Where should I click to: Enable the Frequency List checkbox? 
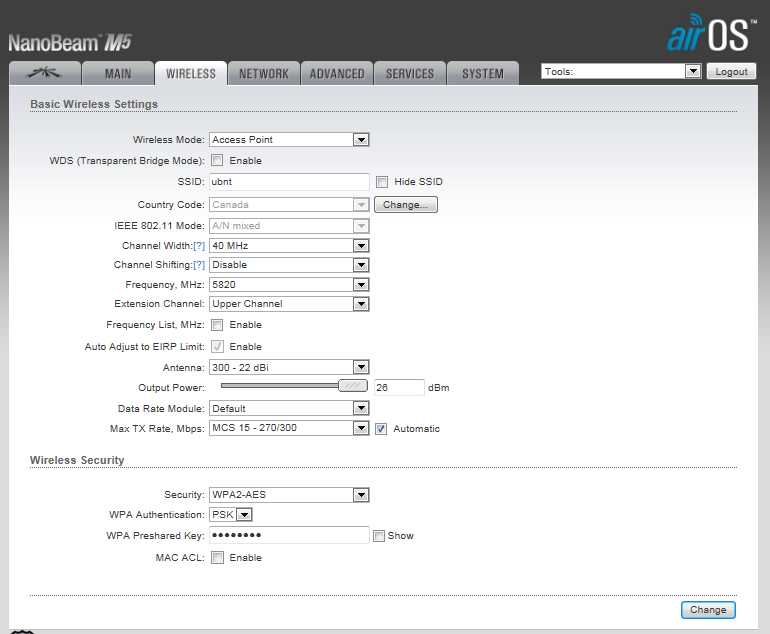(x=217, y=325)
